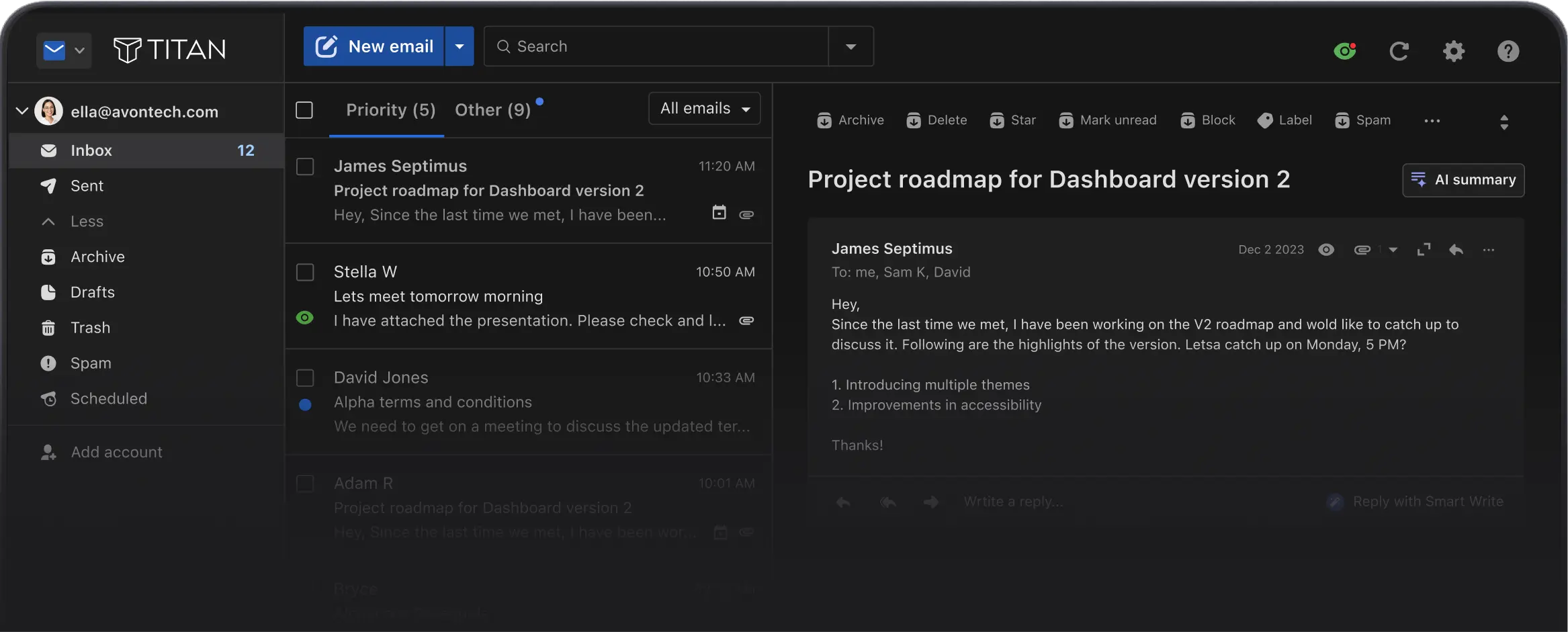This screenshot has width=1568, height=632.
Task: Open the 'Lets meet tomorrow morning' email
Action: tap(529, 296)
